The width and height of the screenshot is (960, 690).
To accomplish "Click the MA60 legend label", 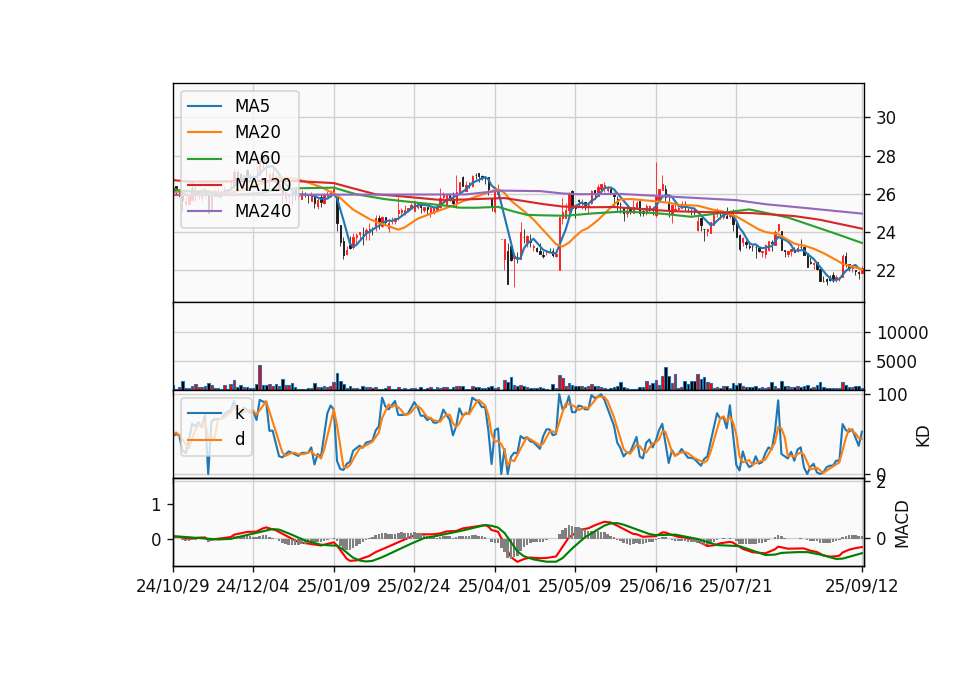I will (x=257, y=158).
